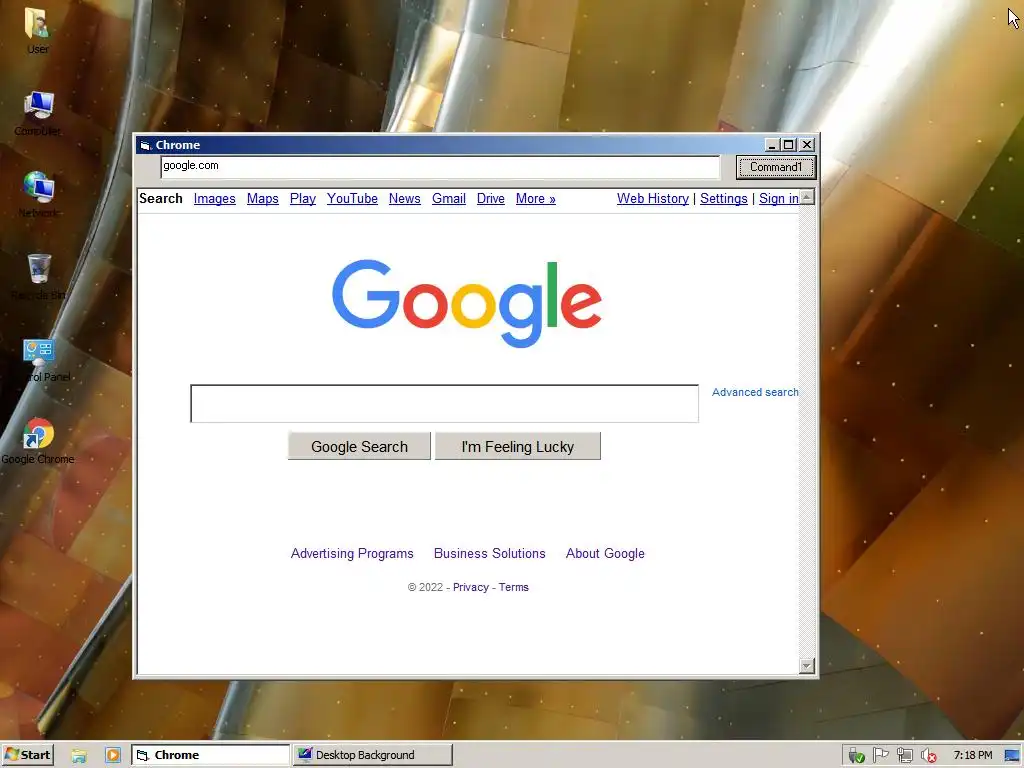Image resolution: width=1024 pixels, height=768 pixels.
Task: Switch to the Chrome taskbar button
Action: tap(210, 755)
